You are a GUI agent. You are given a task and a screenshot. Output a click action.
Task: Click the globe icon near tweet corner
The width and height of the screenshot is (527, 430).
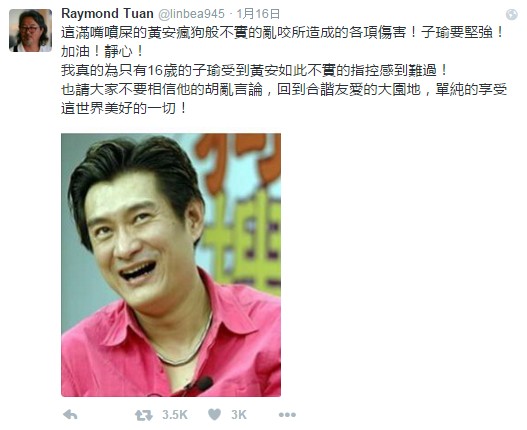click(511, 14)
